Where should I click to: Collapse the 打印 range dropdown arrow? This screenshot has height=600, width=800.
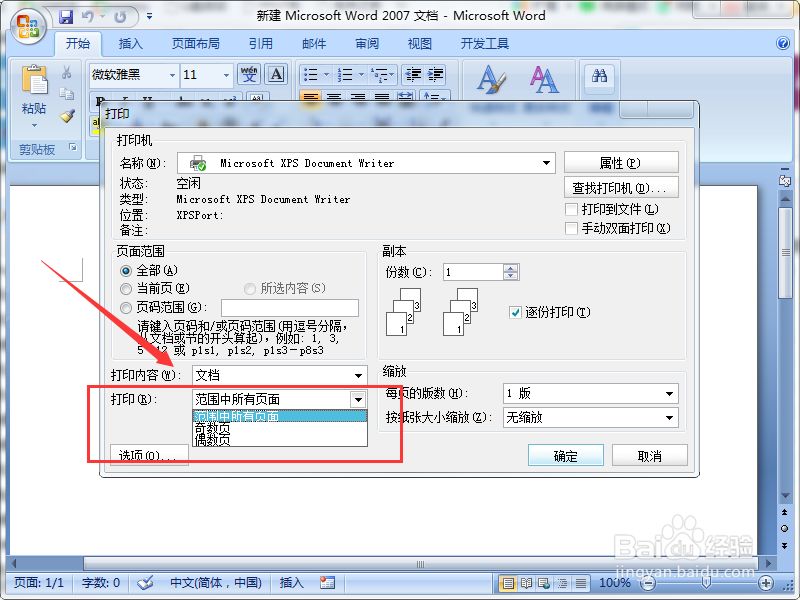tap(358, 399)
